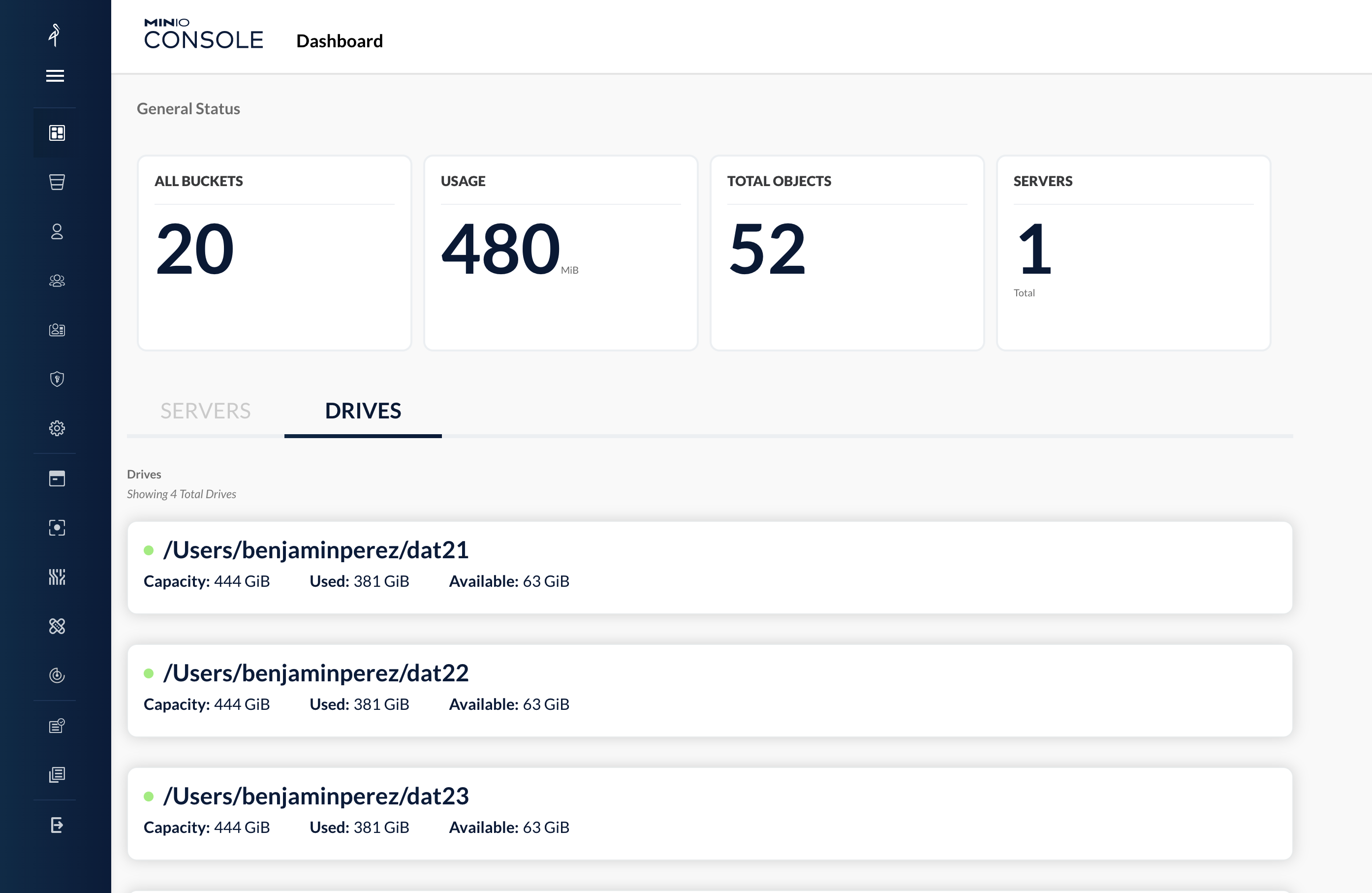Image resolution: width=1372 pixels, height=893 pixels.
Task: Switch to the SERVERS tab
Action: tap(205, 411)
